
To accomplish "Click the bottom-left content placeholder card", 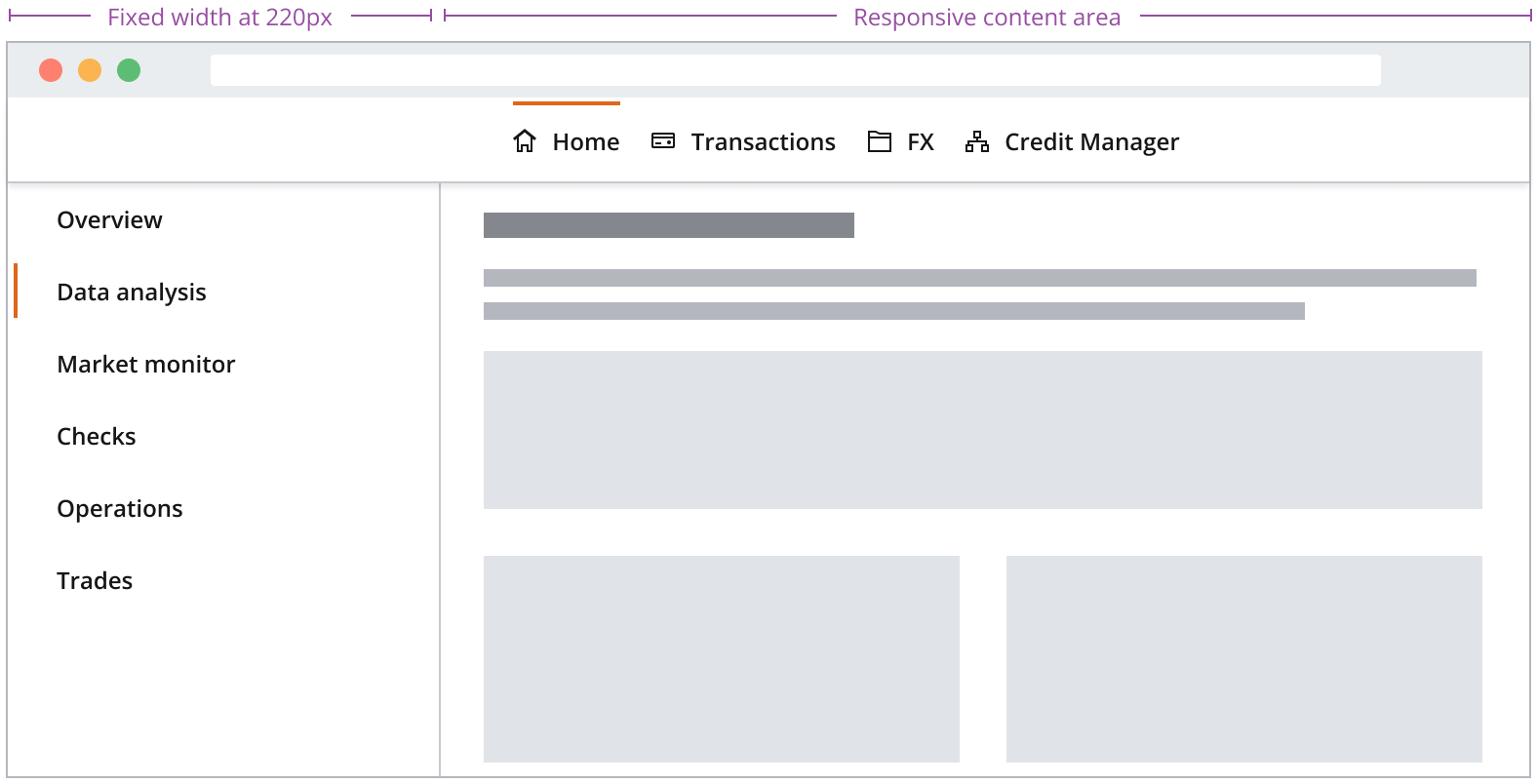I will [721, 659].
